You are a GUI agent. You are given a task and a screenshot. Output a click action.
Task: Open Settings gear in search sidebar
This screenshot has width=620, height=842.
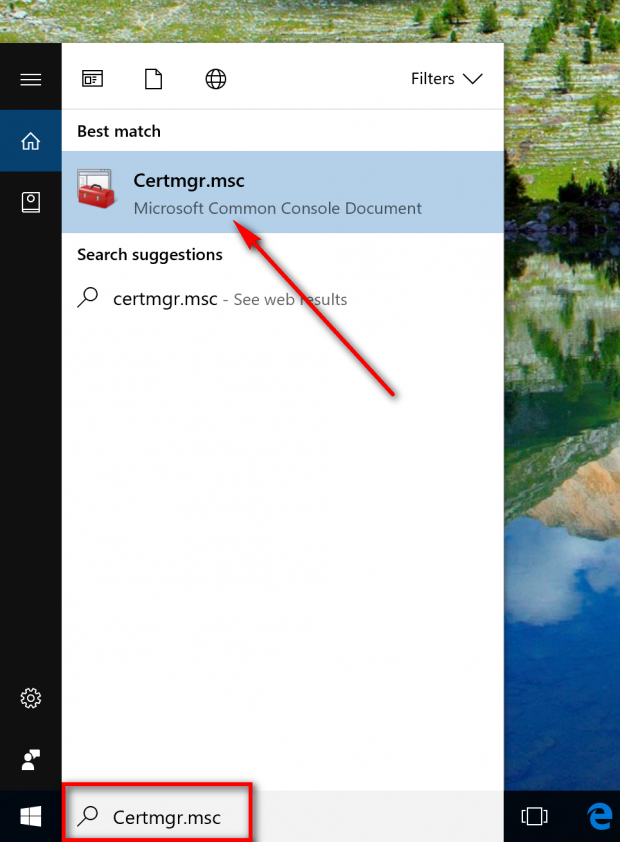coord(31,698)
